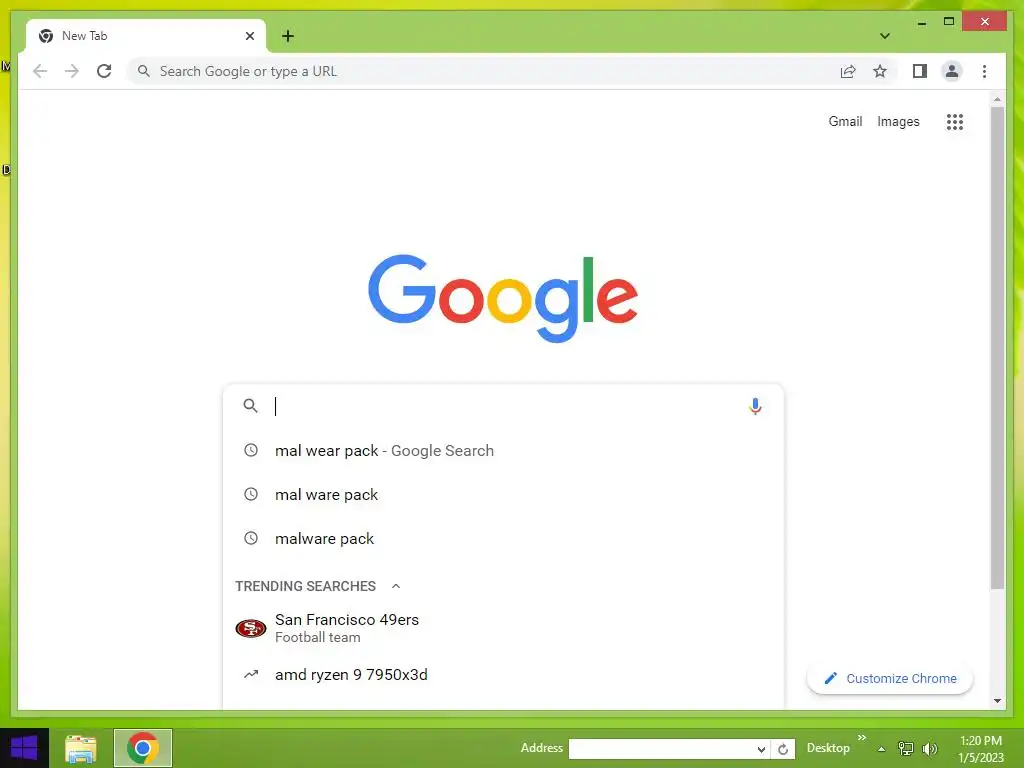
Task: Go back with the browser back arrow
Action: [40, 71]
